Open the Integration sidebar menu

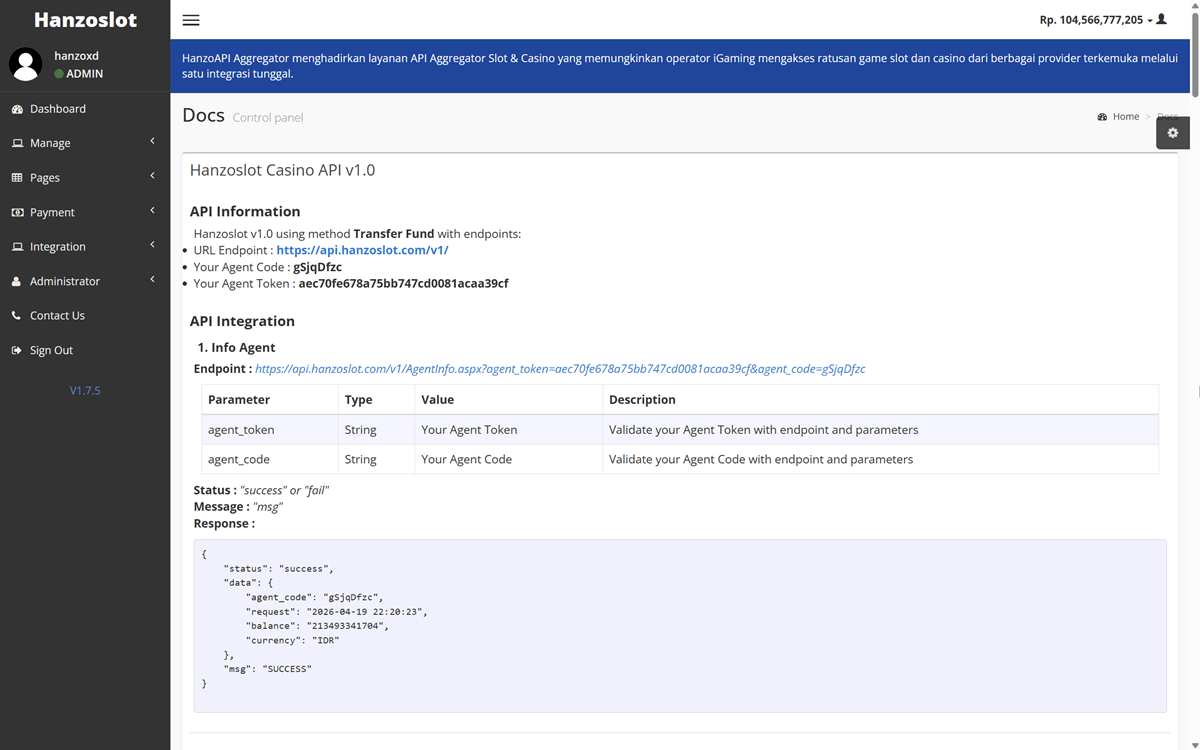85,247
